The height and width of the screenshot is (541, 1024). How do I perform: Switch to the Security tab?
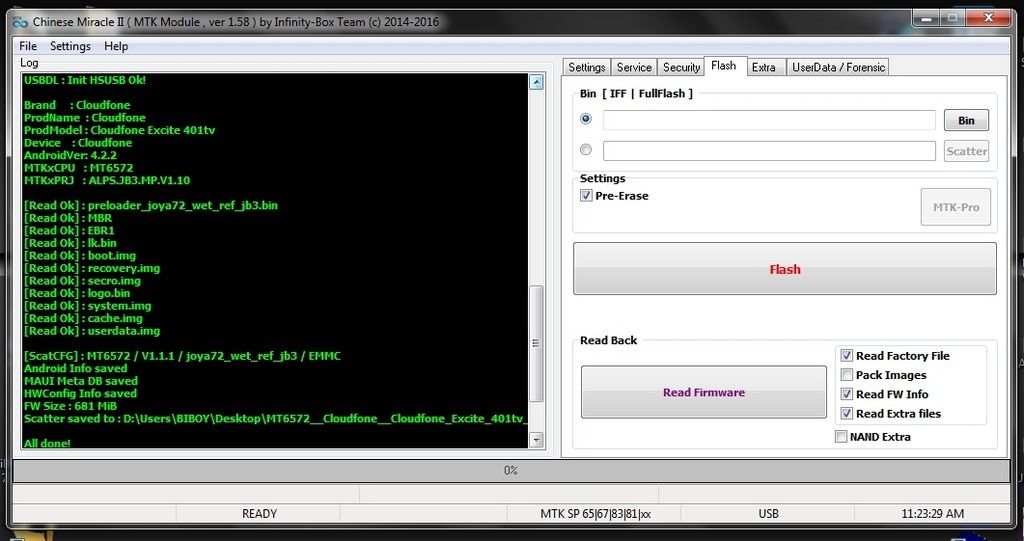[x=681, y=67]
